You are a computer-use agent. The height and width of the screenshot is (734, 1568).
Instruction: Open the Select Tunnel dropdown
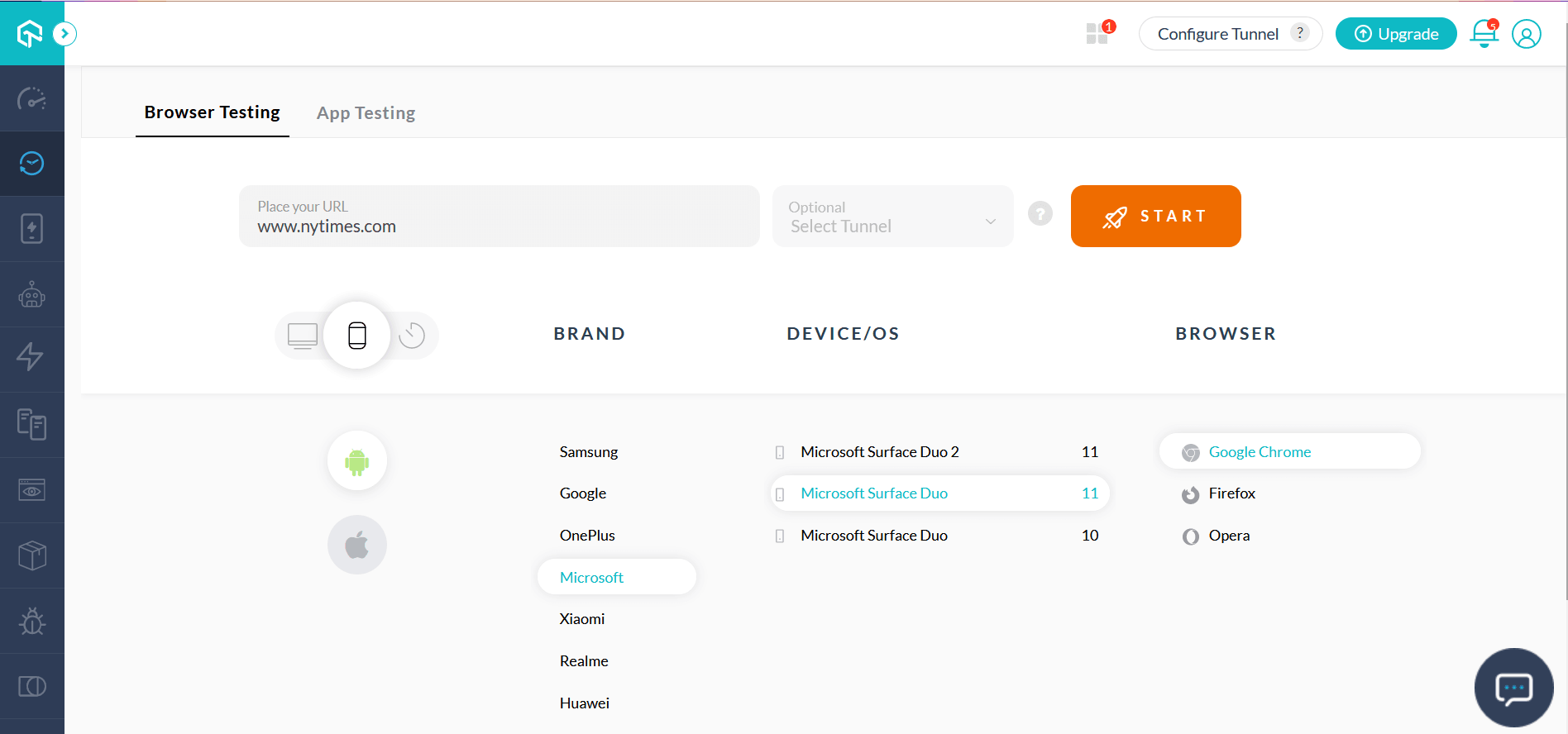[x=892, y=217]
